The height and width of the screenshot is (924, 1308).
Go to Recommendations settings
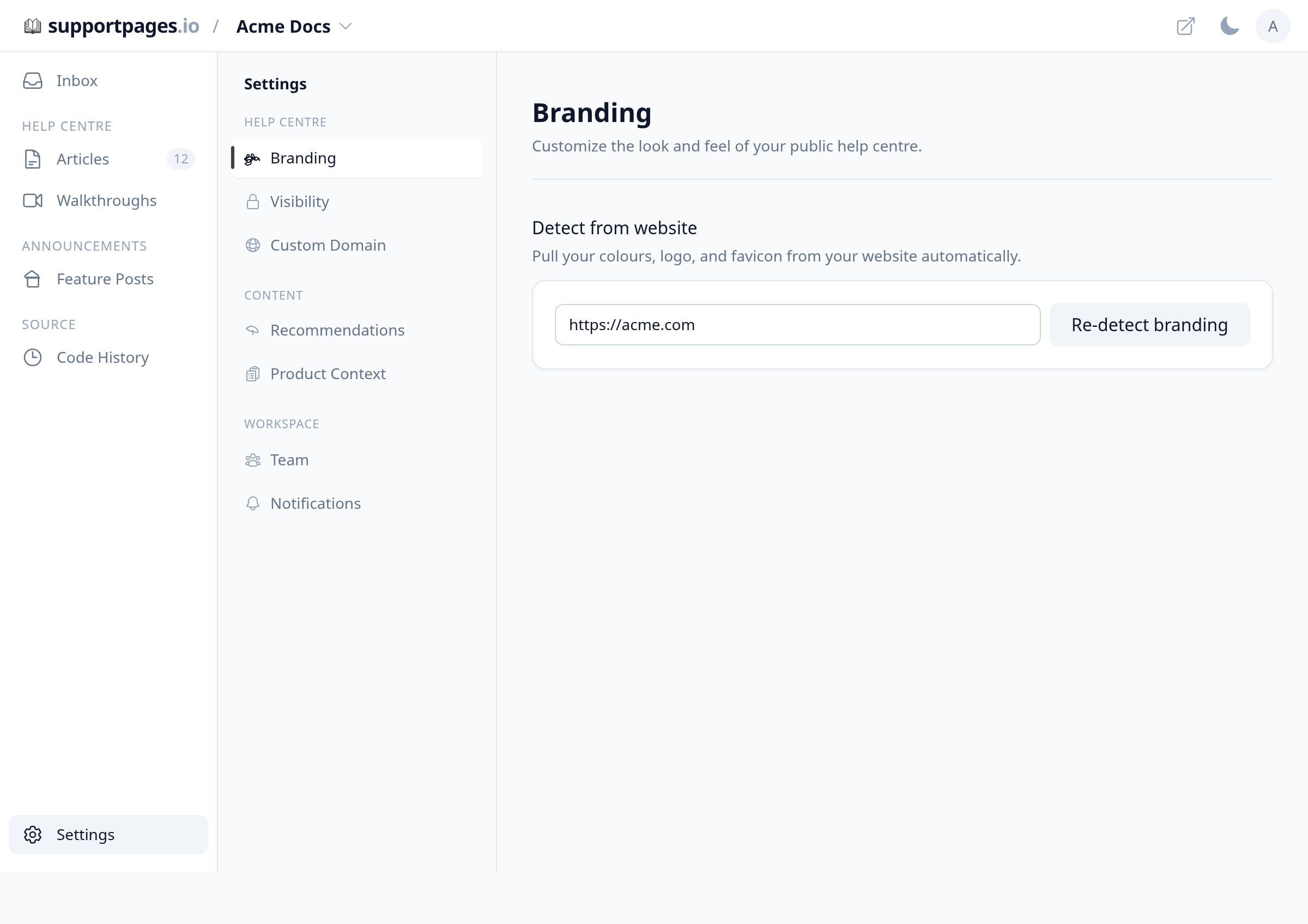tap(356, 330)
